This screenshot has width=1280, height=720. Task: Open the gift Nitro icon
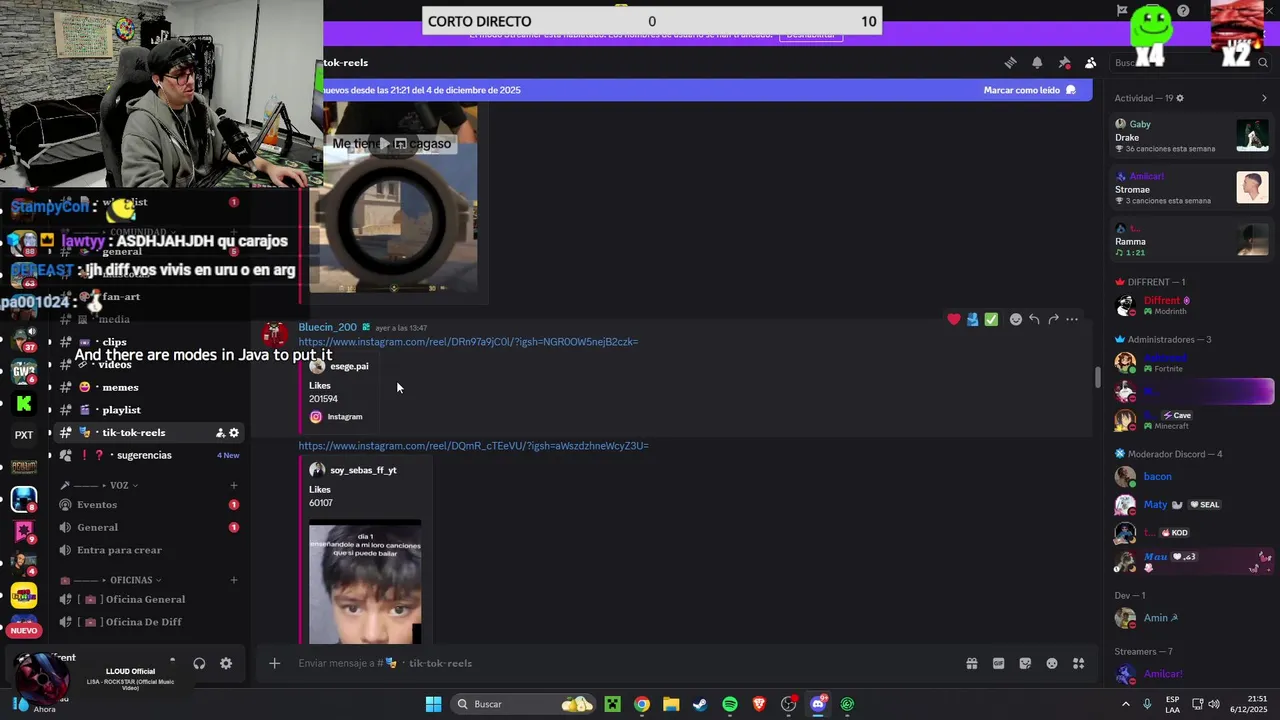(x=971, y=663)
